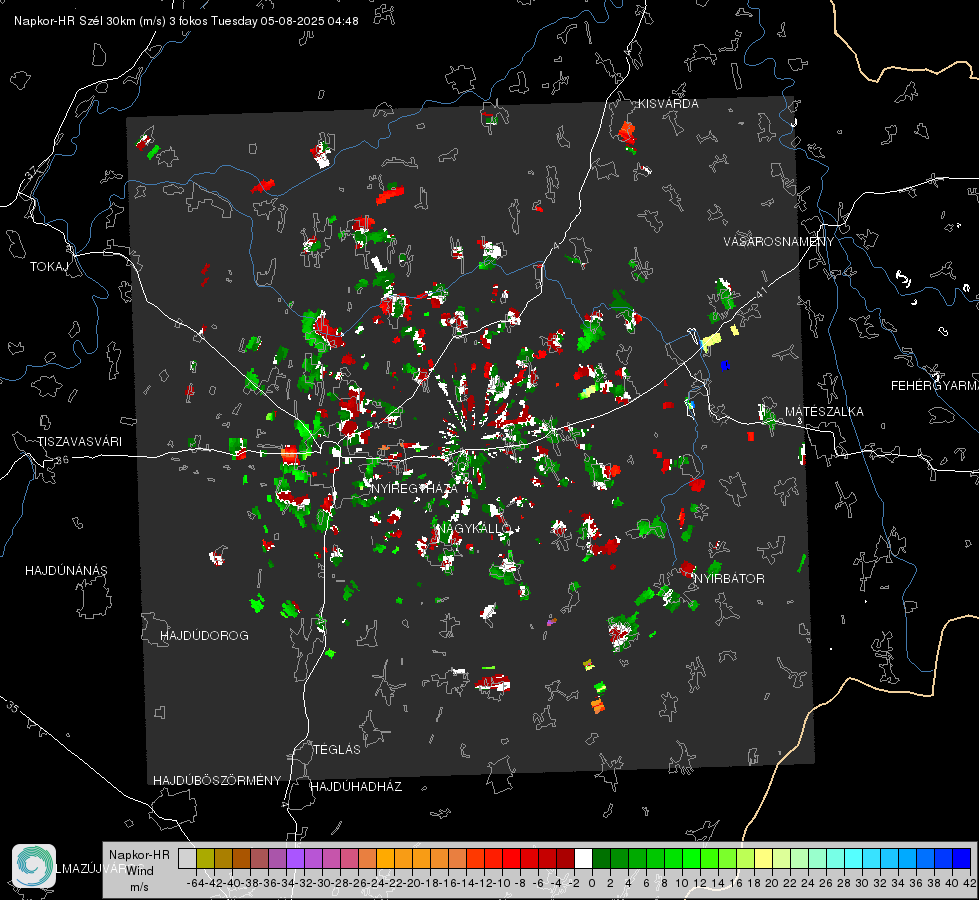Viewport: 979px width, 900px height.
Task: Click the TOKAJ city label
Action: pos(49,267)
